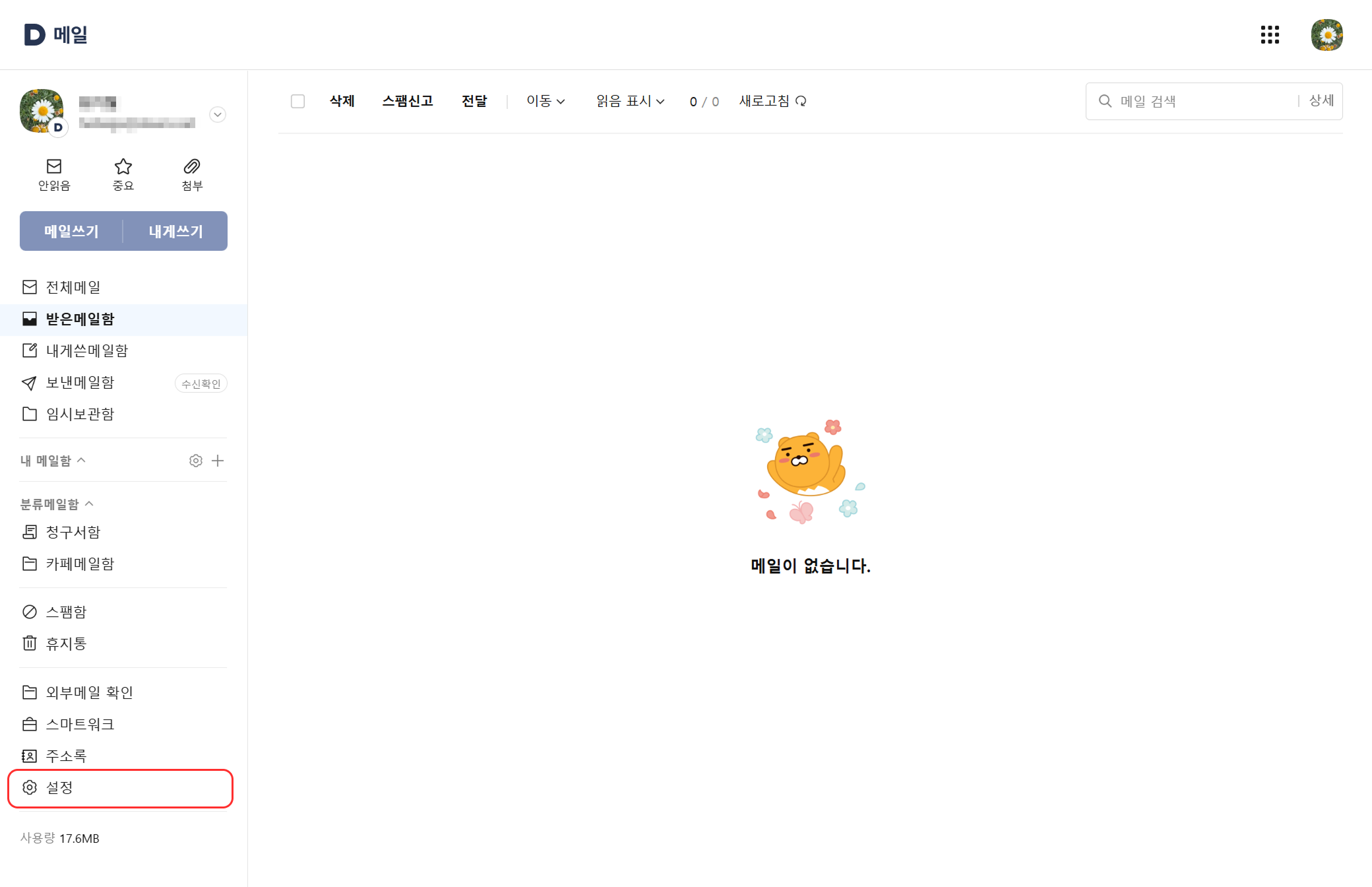The height and width of the screenshot is (887, 1372).
Task: Expand the account dropdown arrow
Action: click(x=218, y=114)
